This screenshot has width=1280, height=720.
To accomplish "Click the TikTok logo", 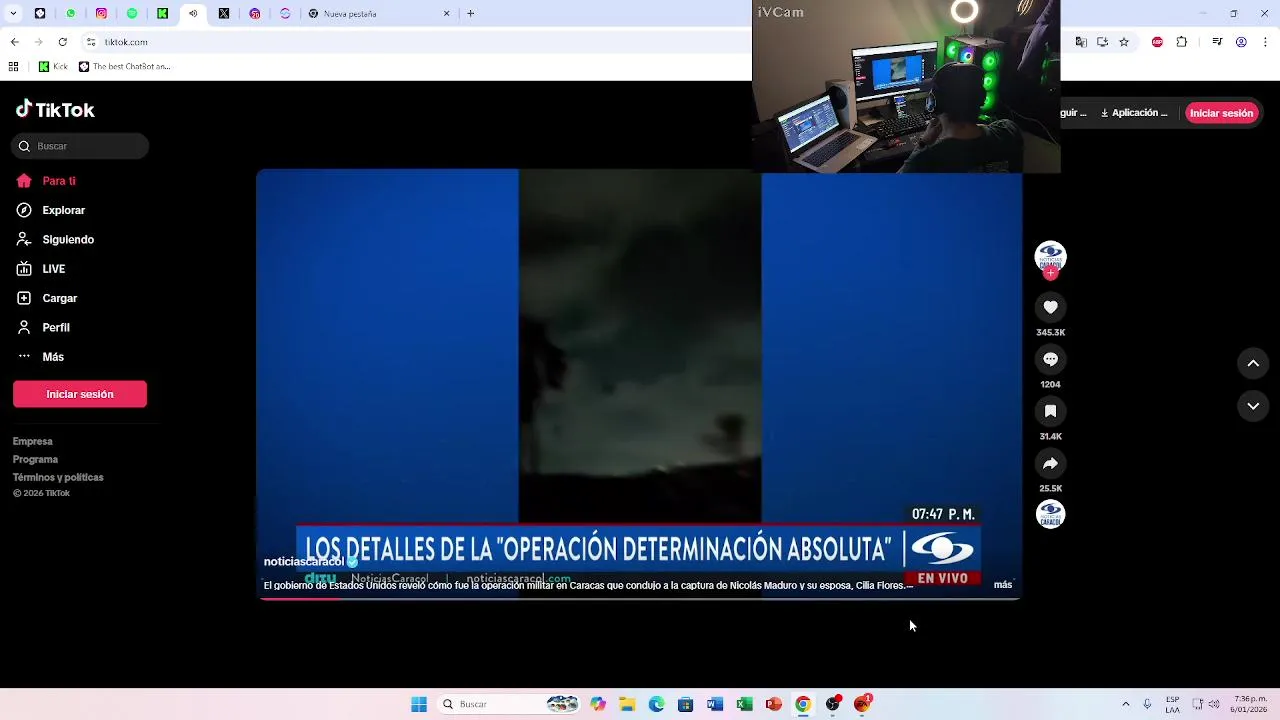I will [x=55, y=110].
